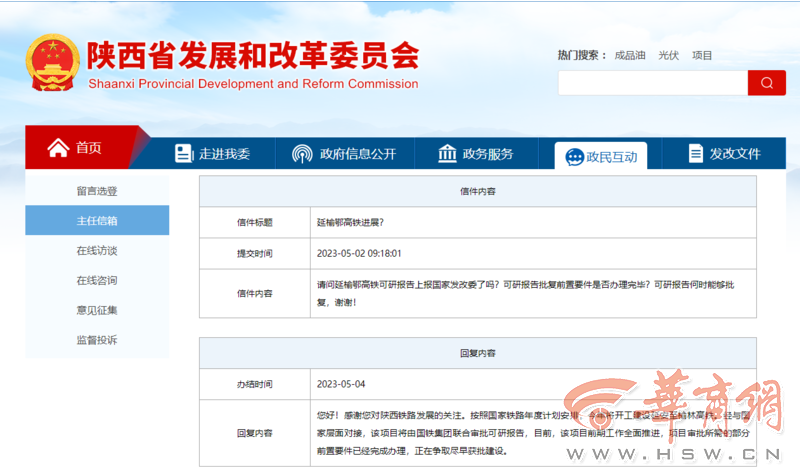Click the 成品油 hot search keyword
801x473 pixels.
click(629, 55)
